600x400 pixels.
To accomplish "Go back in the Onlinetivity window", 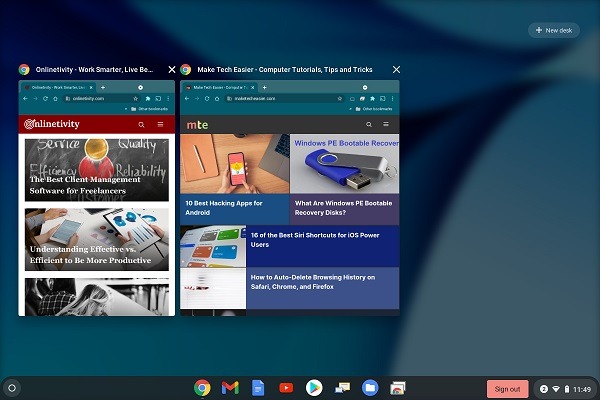I will point(25,98).
